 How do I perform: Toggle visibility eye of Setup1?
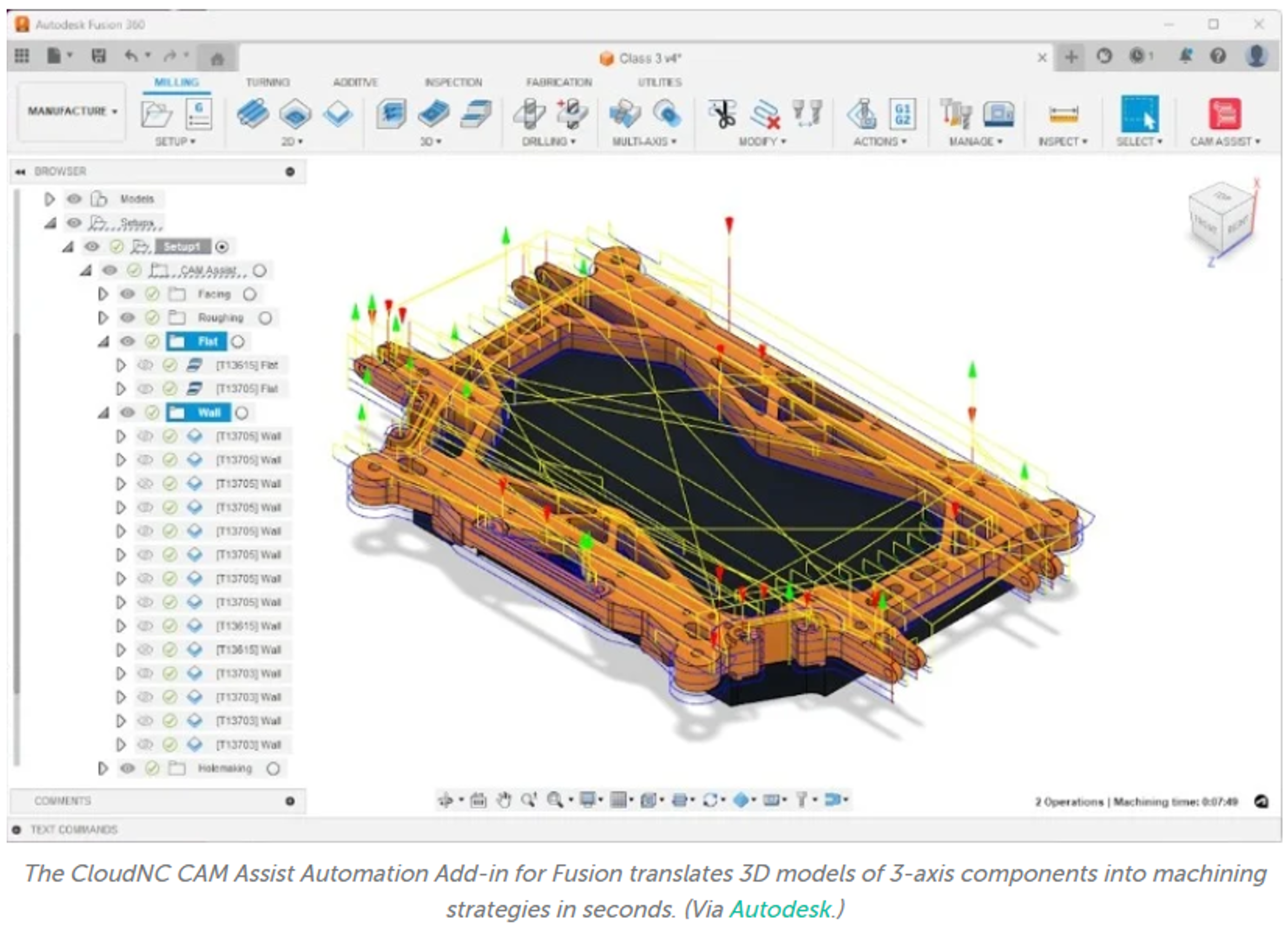(x=92, y=247)
